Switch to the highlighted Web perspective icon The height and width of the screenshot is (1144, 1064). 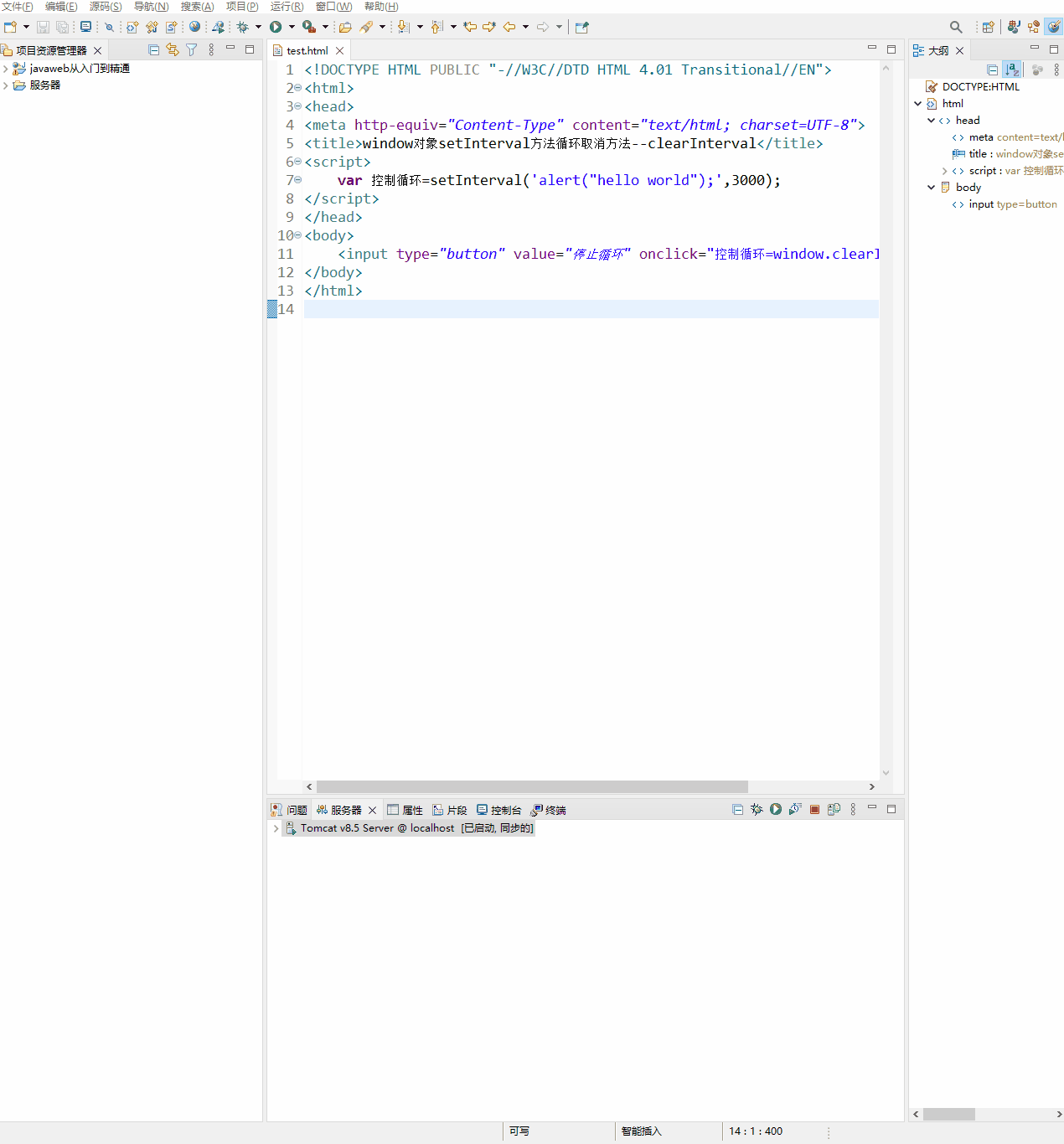[x=1054, y=27]
